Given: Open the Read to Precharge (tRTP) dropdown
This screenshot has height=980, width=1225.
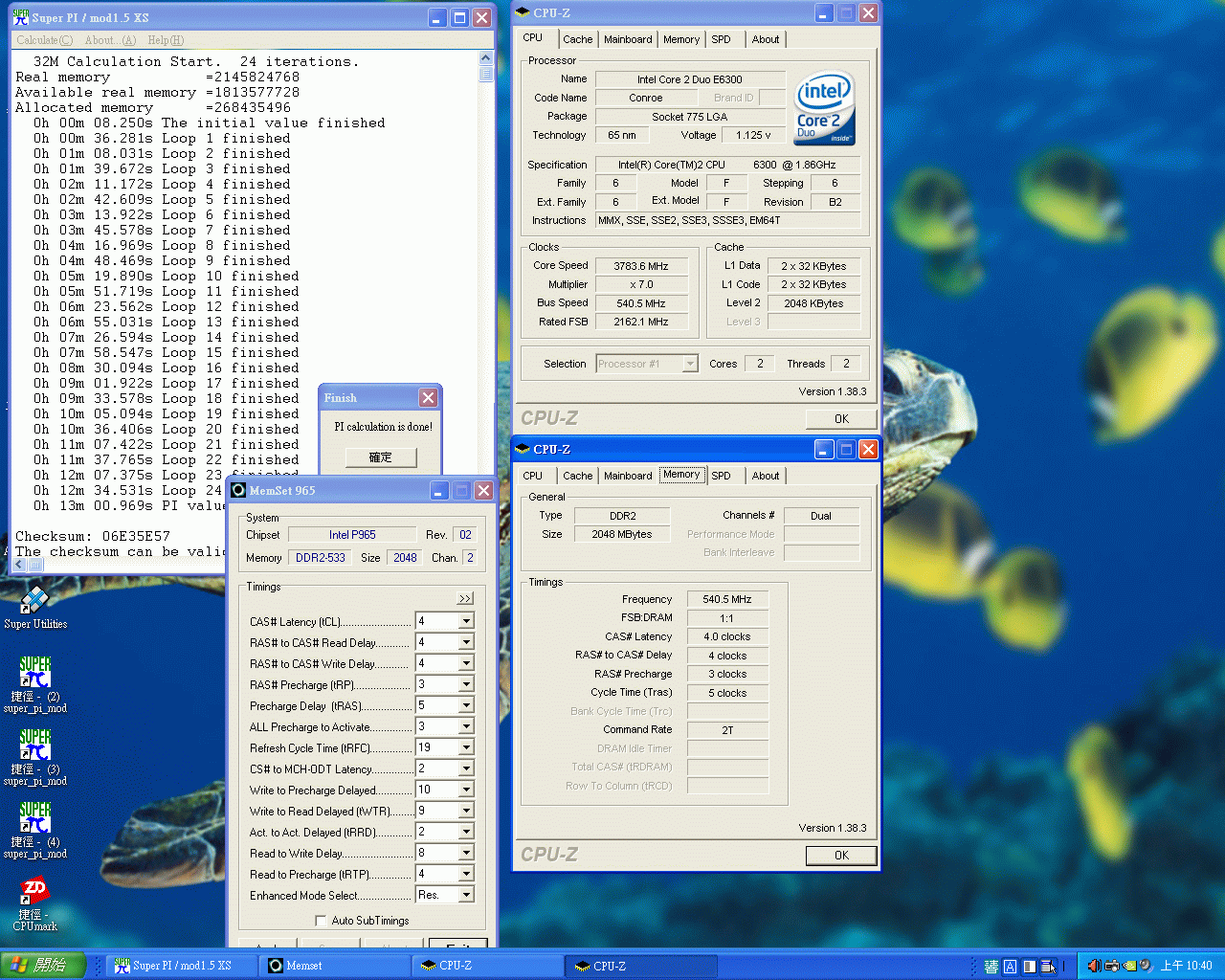Looking at the screenshot, I should [466, 874].
